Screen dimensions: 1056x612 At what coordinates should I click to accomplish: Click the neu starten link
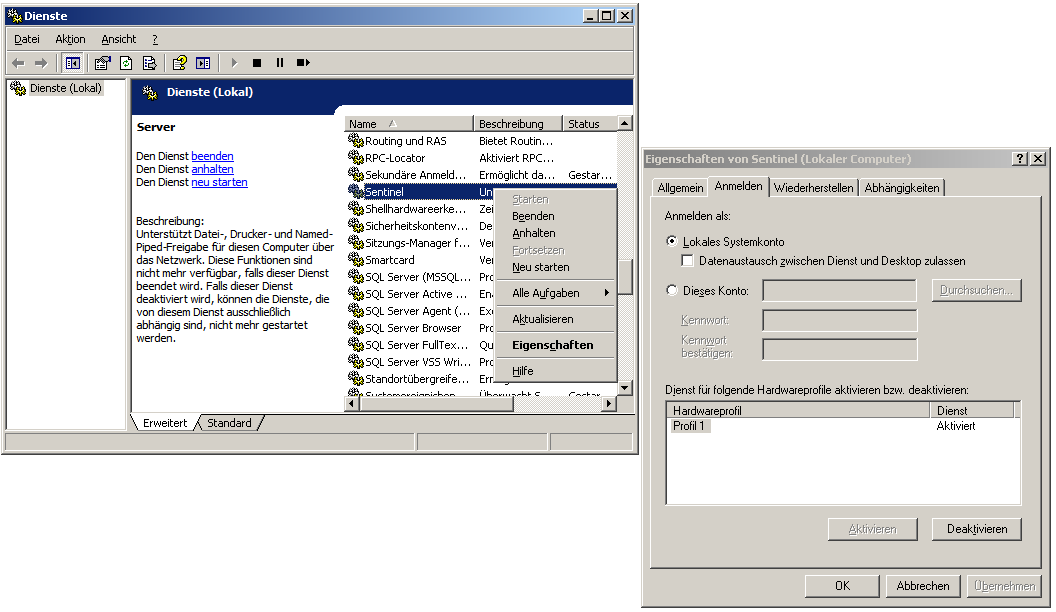[220, 182]
